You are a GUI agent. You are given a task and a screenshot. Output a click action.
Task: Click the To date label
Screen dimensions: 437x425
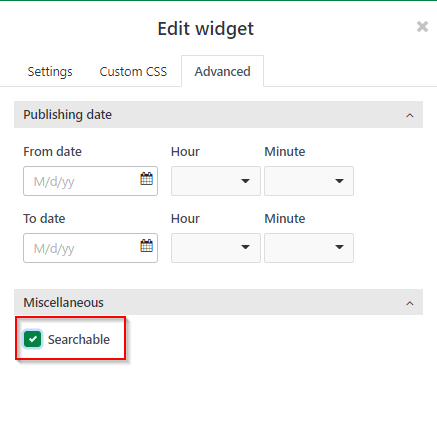[x=44, y=219]
